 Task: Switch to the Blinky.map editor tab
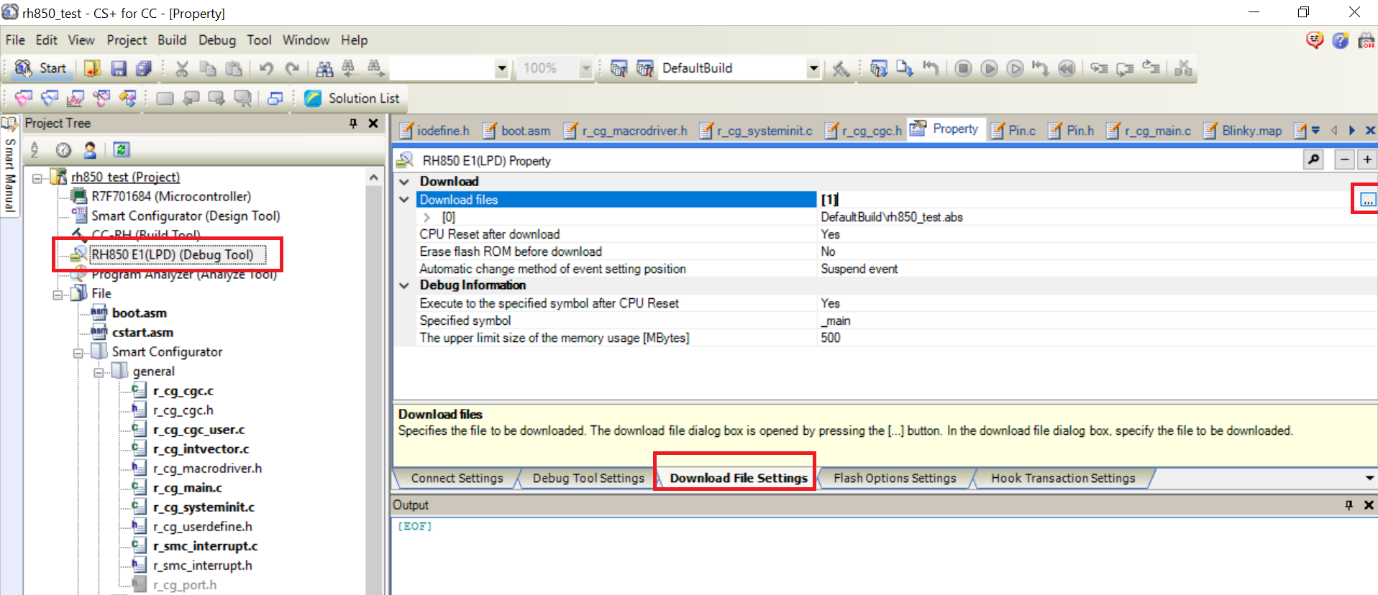pyautogui.click(x=1242, y=131)
